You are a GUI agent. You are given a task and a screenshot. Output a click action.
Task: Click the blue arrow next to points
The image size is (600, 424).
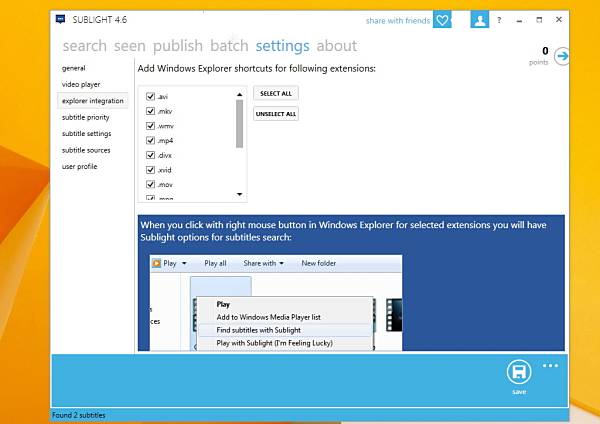(x=562, y=56)
